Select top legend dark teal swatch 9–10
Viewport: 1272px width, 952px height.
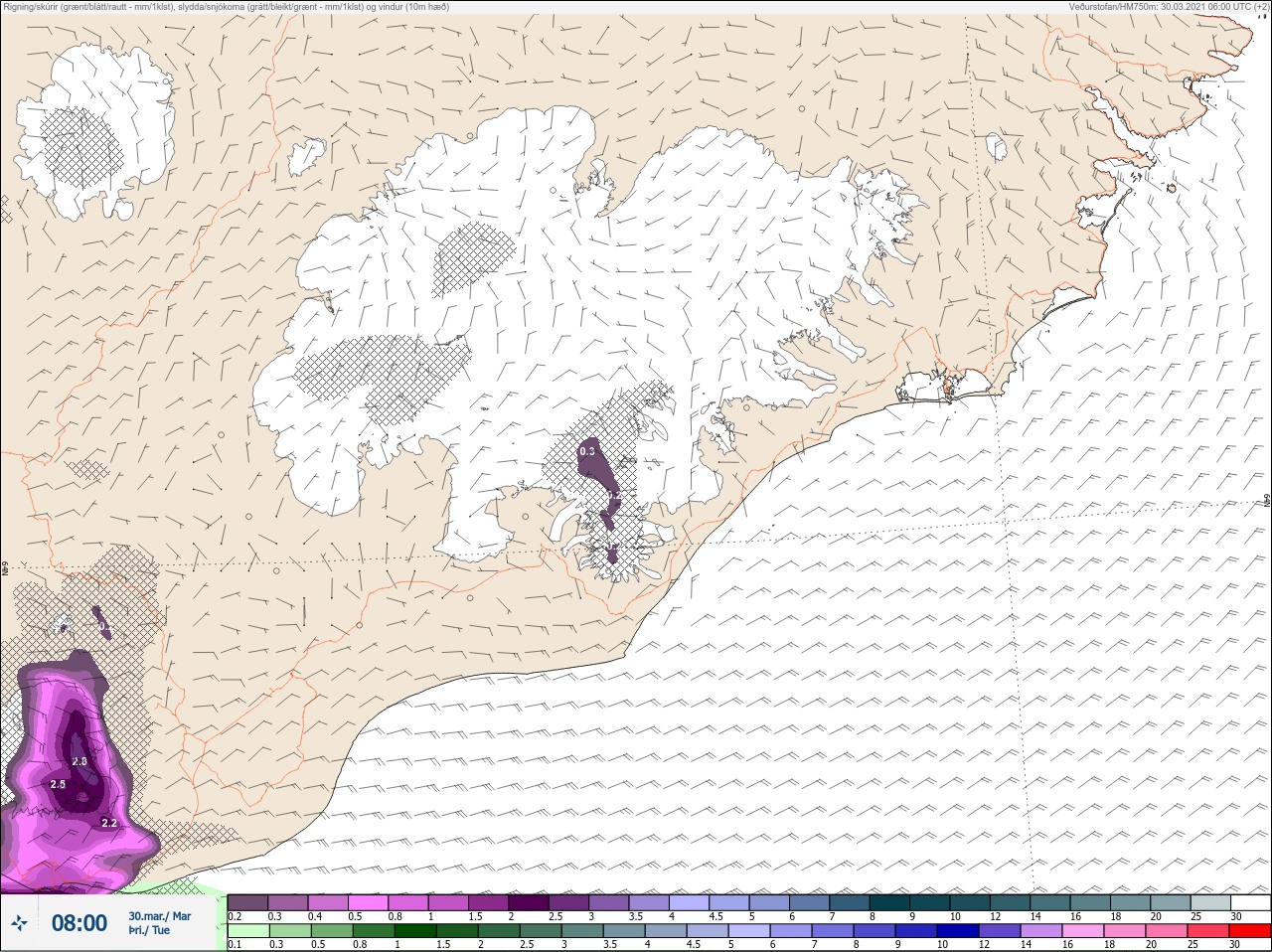point(931,902)
